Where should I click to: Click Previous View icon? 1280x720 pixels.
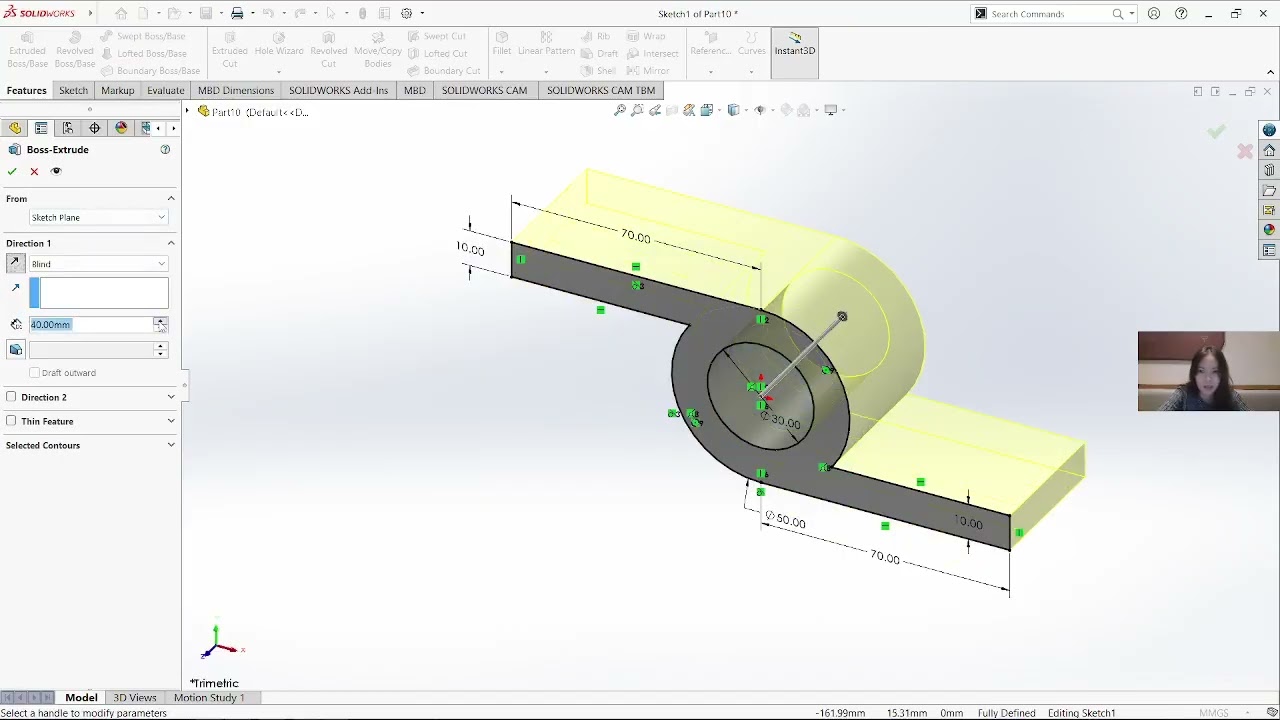click(655, 110)
